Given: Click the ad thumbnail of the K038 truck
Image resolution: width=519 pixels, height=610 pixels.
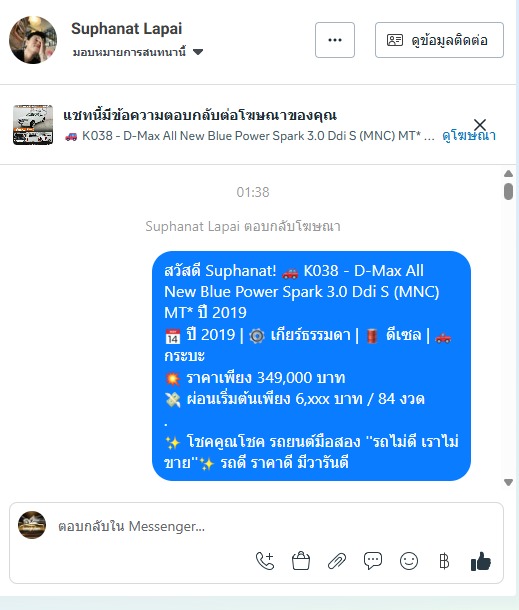Looking at the screenshot, I should pos(33,124).
